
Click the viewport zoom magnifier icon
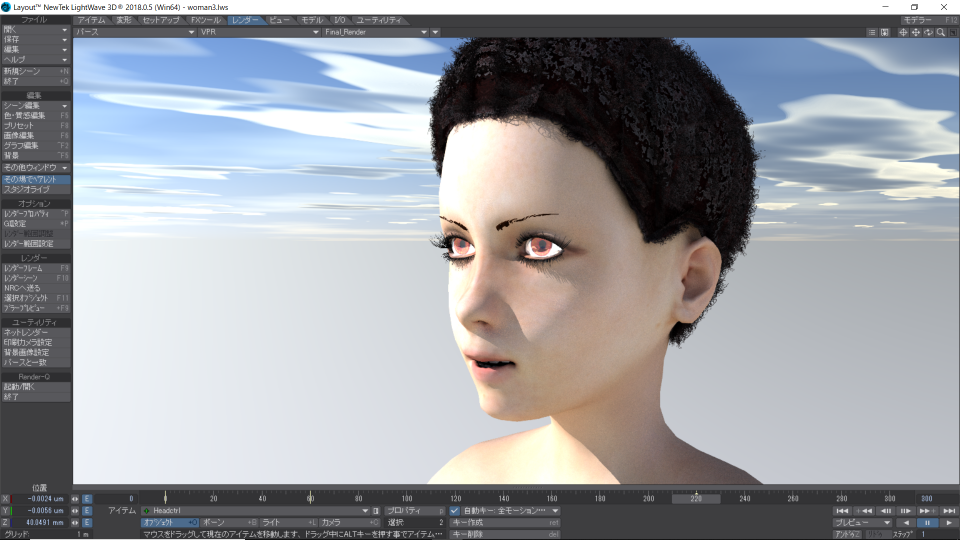click(x=941, y=32)
